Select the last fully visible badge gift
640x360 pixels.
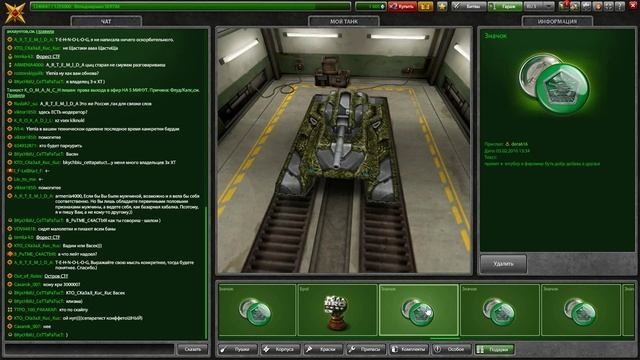(580, 310)
